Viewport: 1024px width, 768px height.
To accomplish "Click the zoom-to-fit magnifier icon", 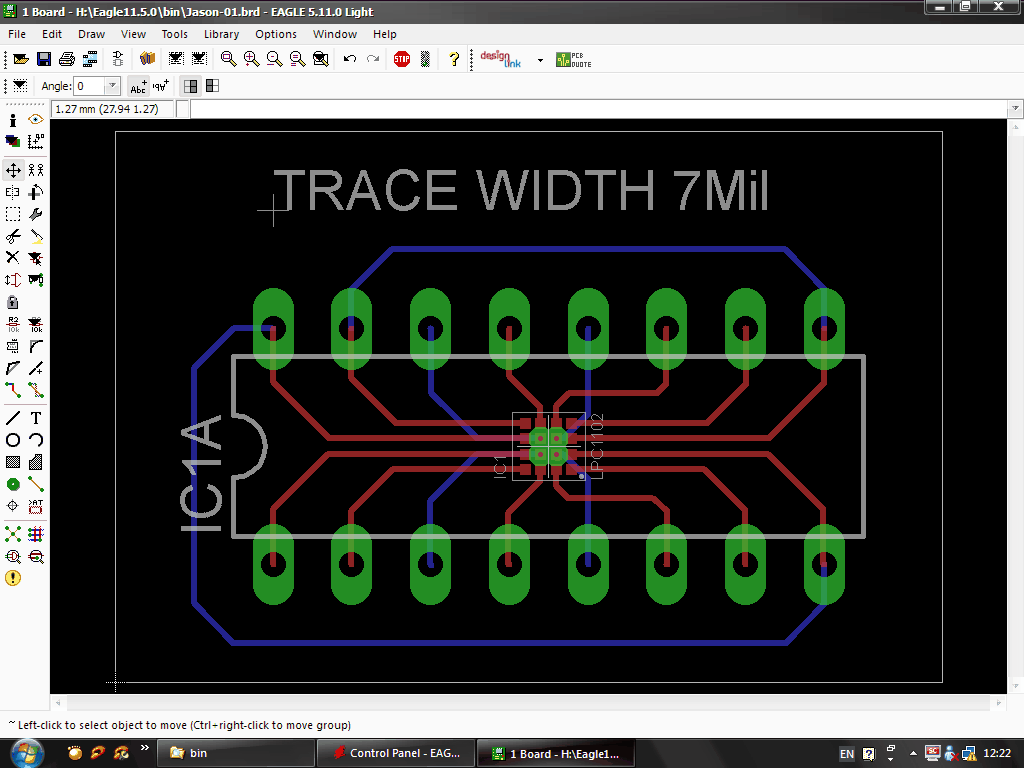I will [228, 59].
